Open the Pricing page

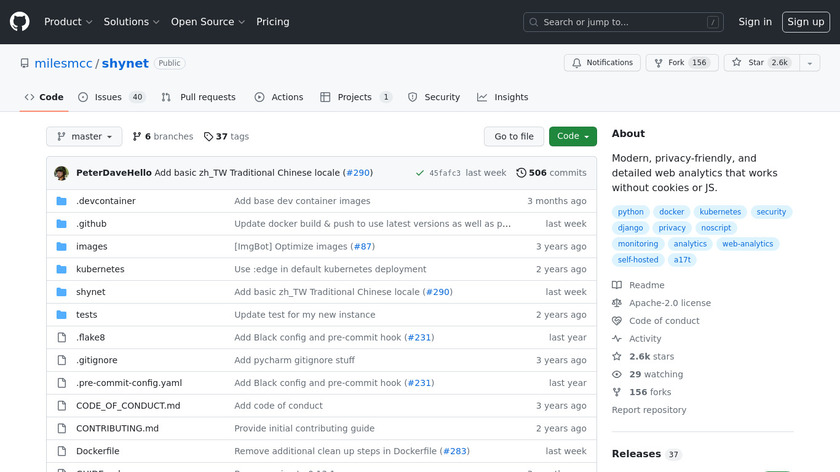[273, 22]
